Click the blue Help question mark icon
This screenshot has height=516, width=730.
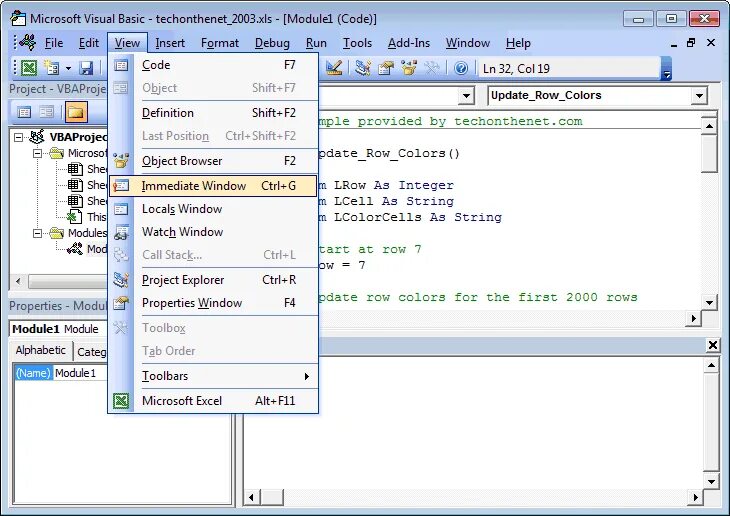(461, 68)
